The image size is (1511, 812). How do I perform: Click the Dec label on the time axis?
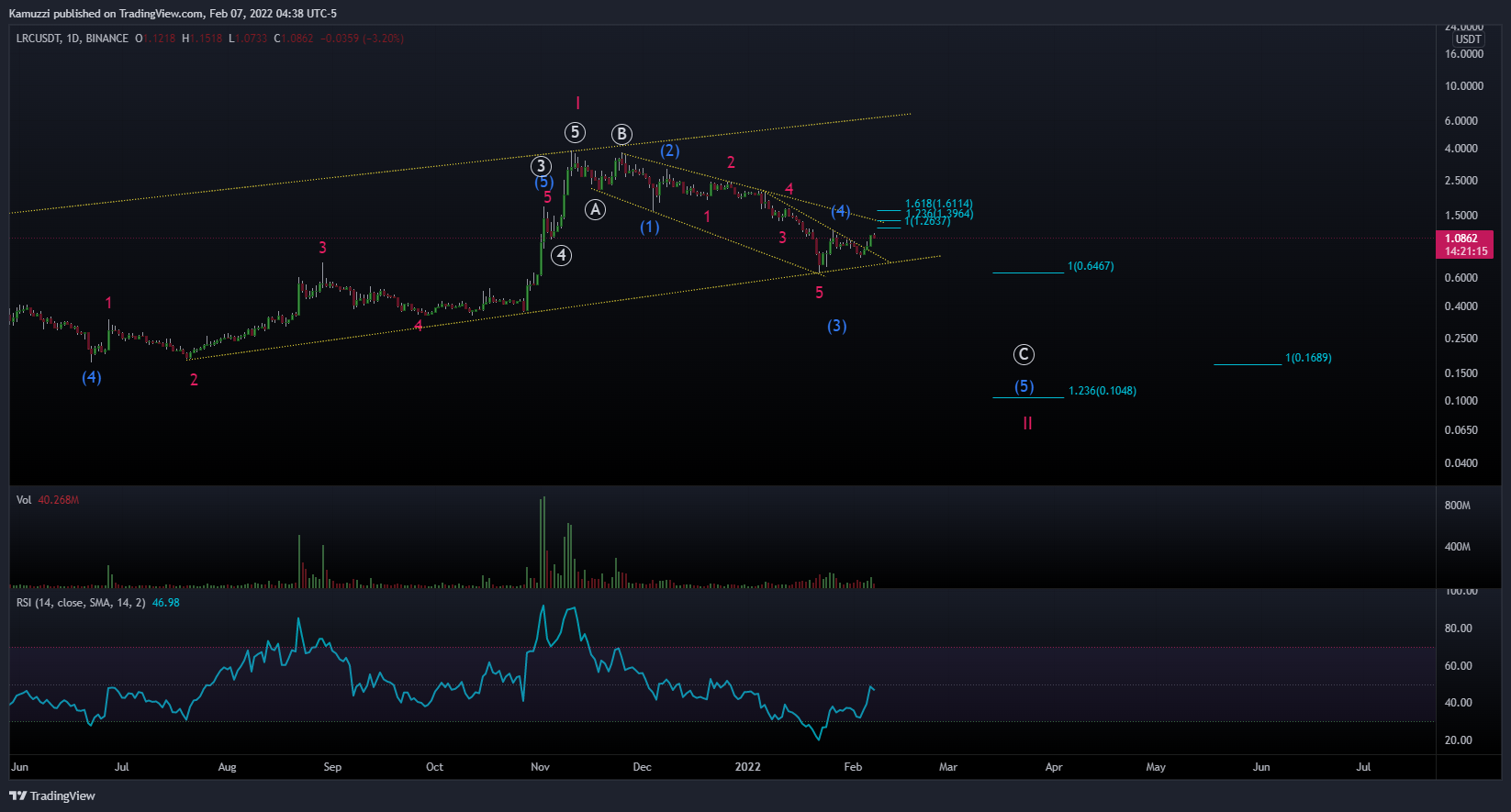(643, 767)
